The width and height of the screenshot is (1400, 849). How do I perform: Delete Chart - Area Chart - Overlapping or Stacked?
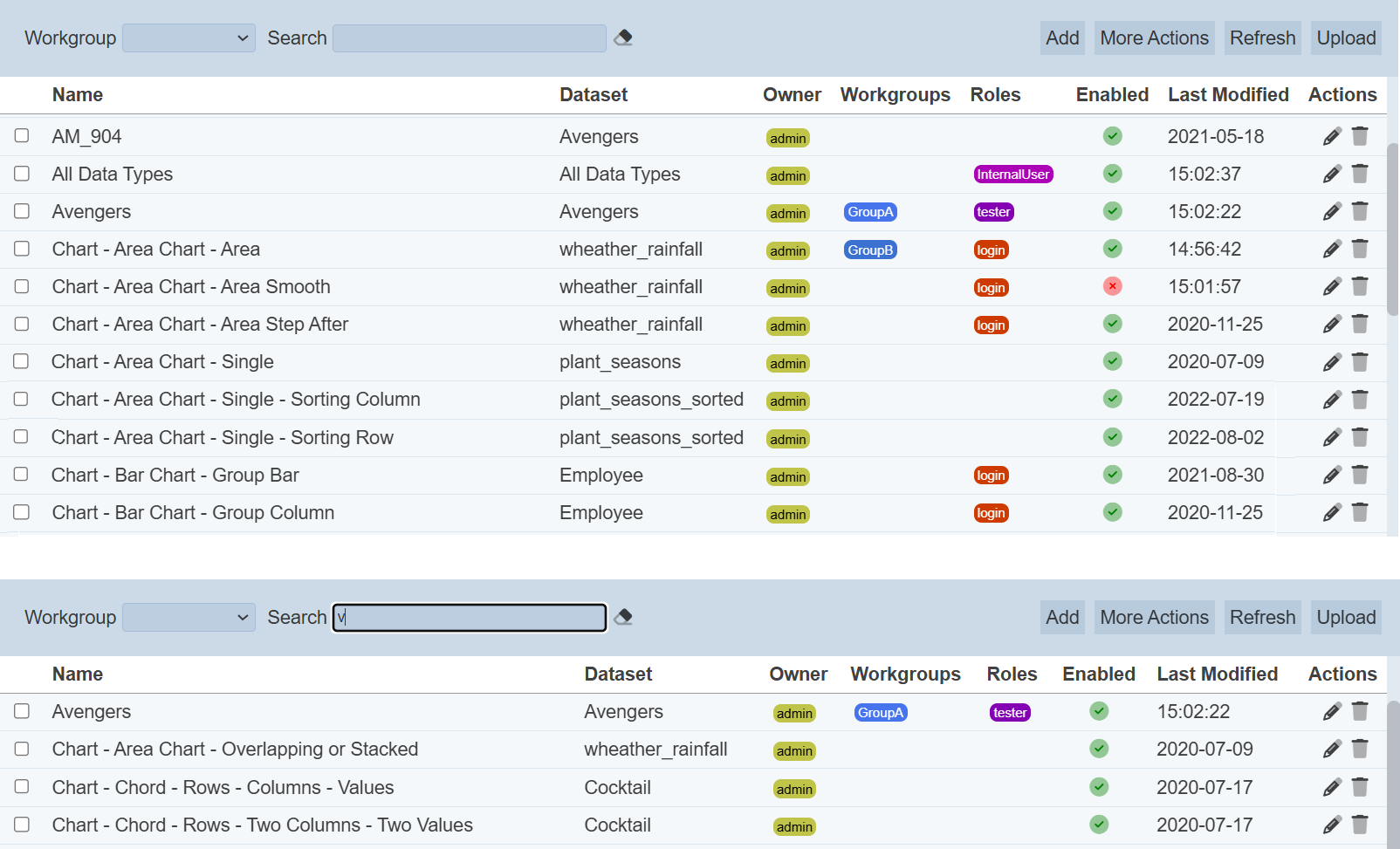coord(1359,749)
